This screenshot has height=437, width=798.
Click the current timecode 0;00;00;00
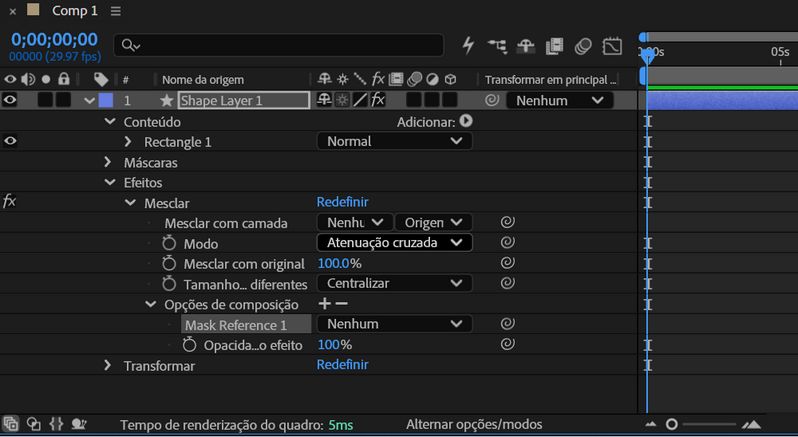(54, 40)
